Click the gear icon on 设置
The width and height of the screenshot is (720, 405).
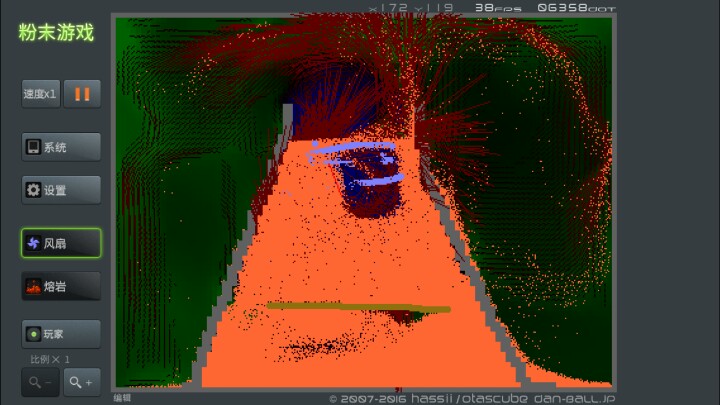coord(33,190)
